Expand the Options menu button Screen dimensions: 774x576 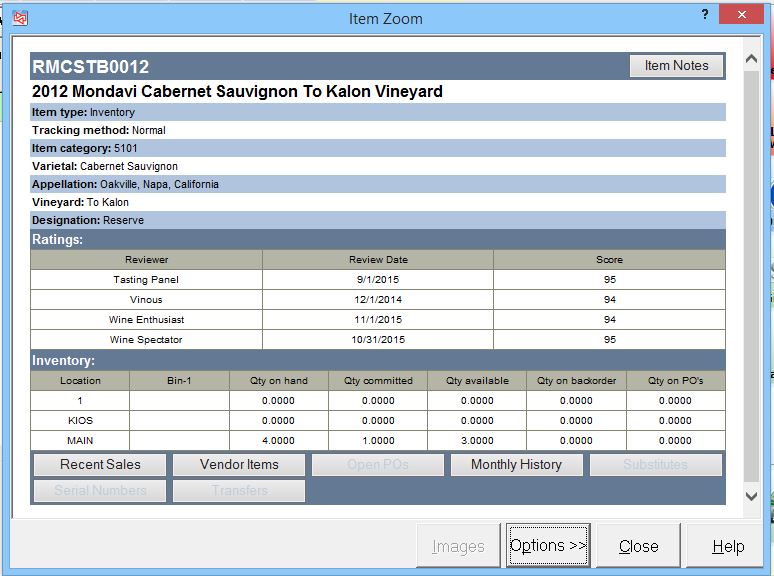coord(548,546)
